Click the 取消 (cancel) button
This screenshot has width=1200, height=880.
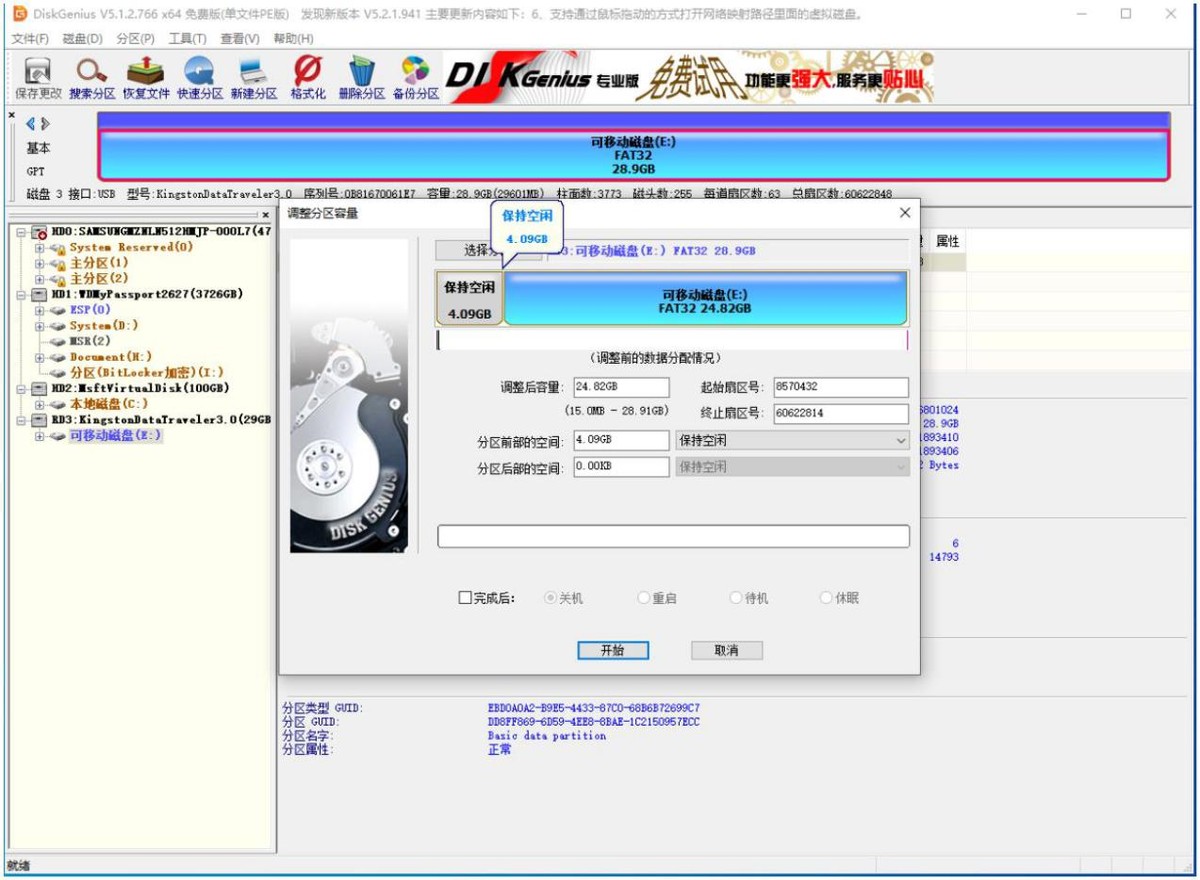tap(726, 650)
